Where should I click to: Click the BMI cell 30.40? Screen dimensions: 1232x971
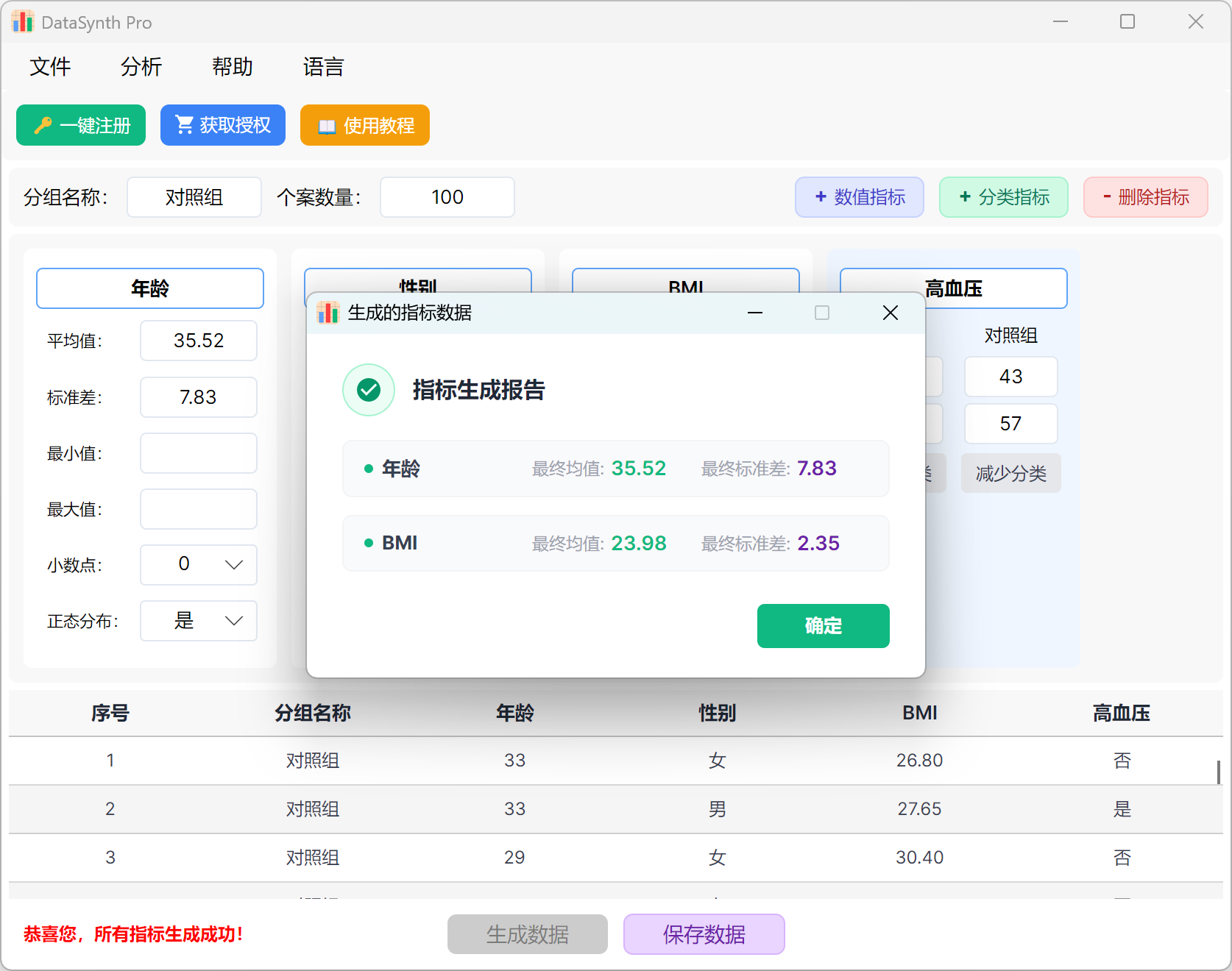pos(920,858)
